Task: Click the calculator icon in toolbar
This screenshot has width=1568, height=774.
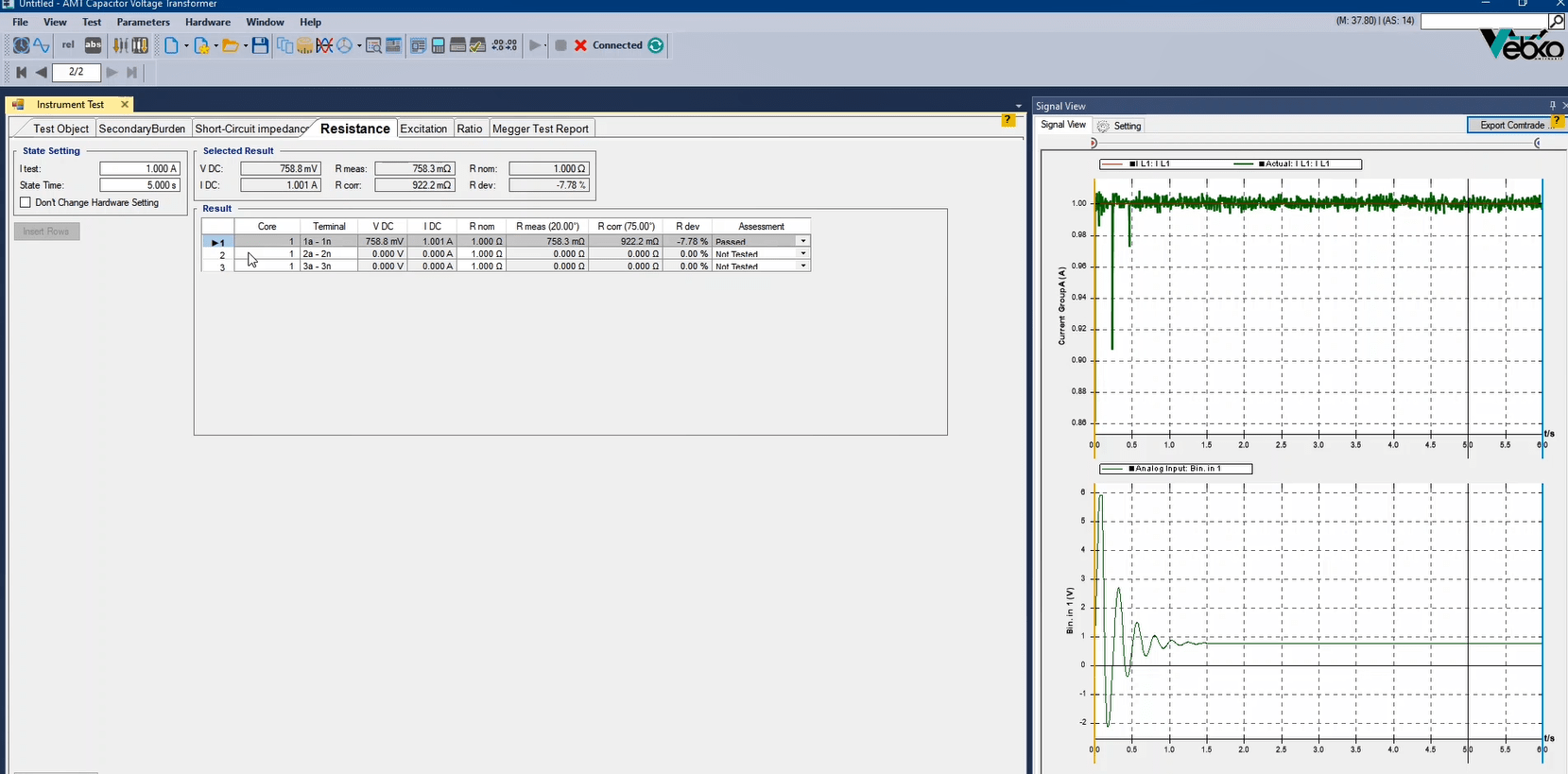Action: click(x=438, y=45)
